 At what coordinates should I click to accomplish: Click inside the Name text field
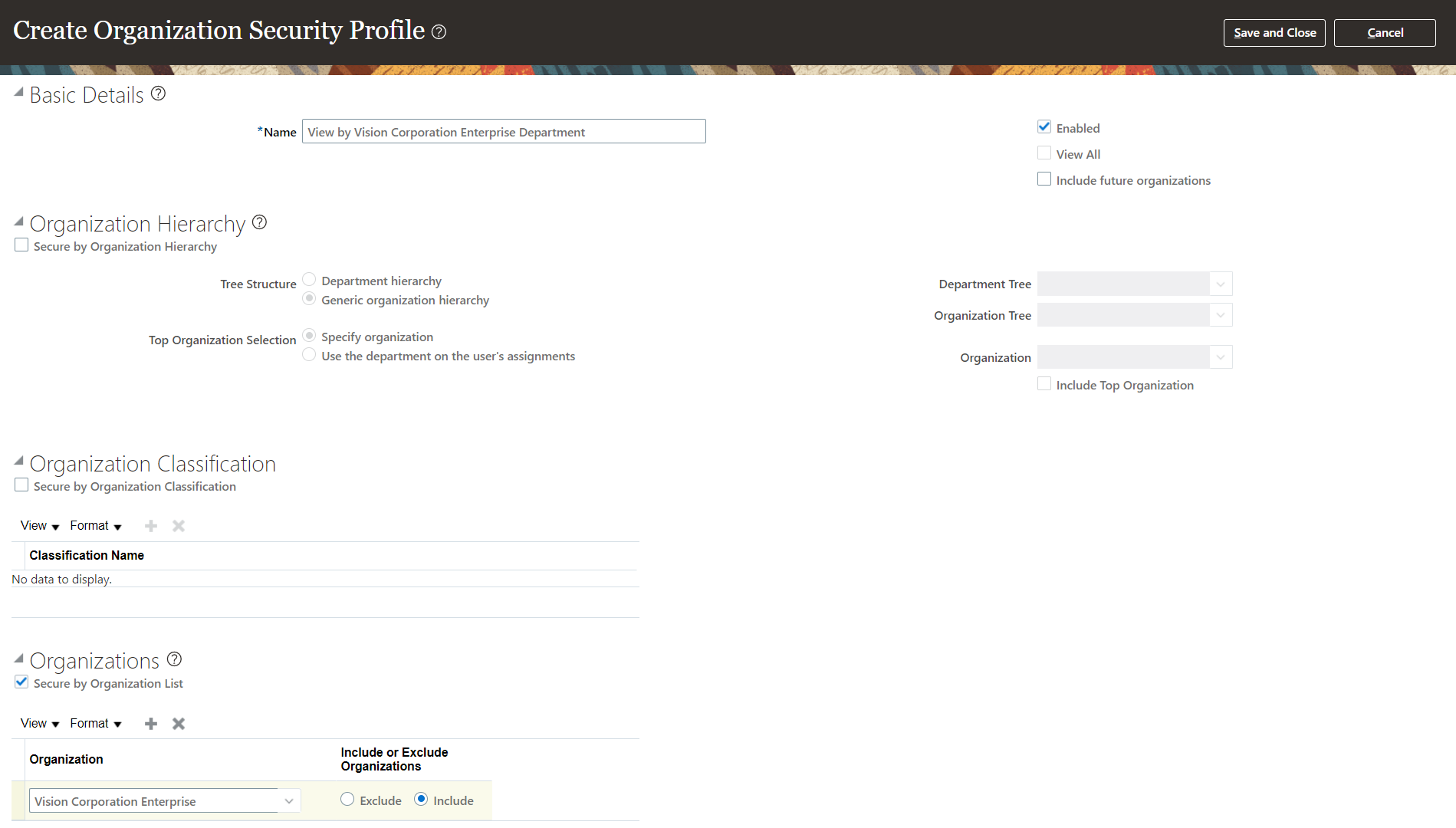click(x=503, y=131)
